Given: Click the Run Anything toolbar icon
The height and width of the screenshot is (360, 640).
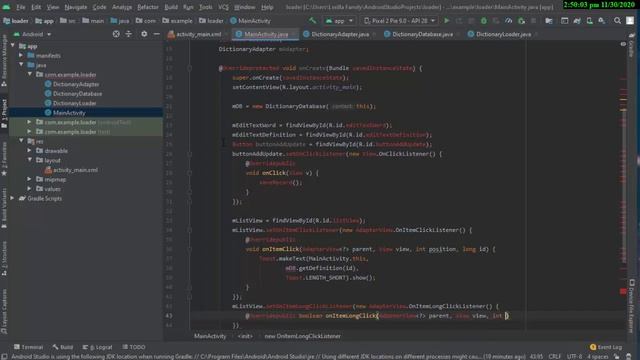Looking at the screenshot, I should pos(564,21).
